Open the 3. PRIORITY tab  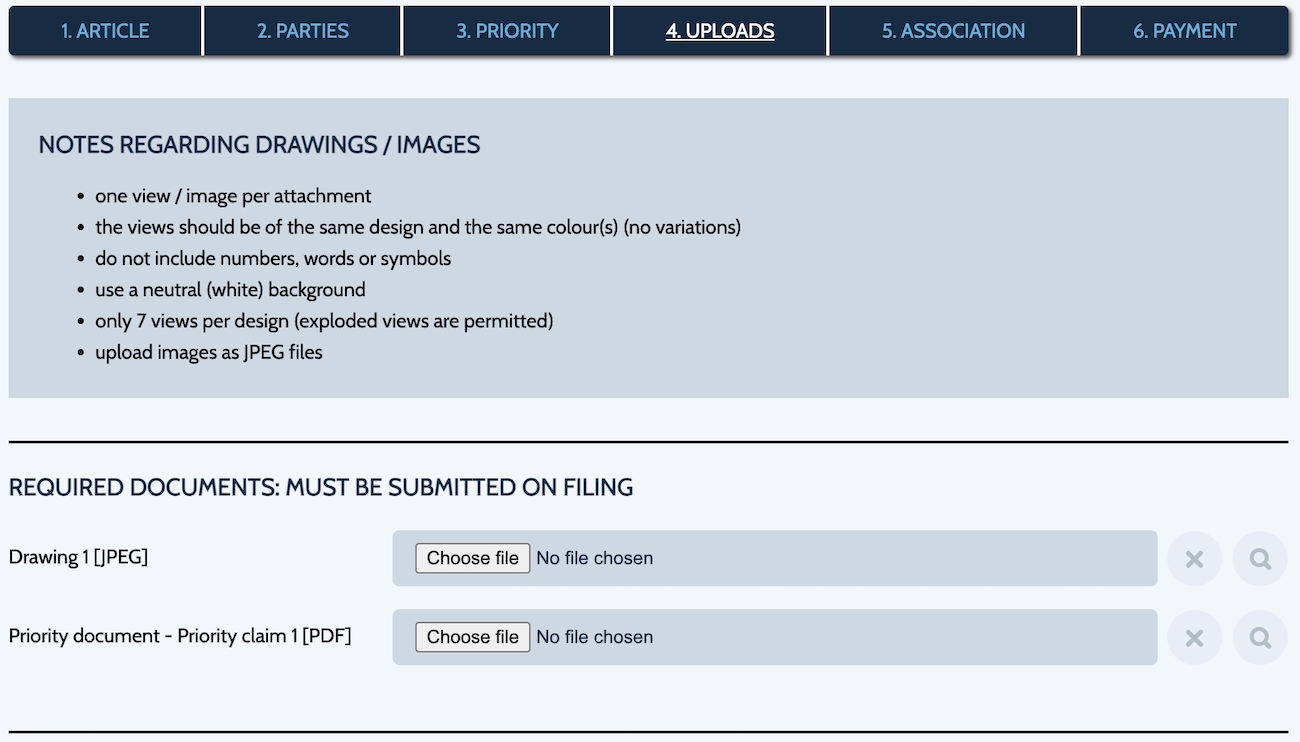[x=507, y=31]
